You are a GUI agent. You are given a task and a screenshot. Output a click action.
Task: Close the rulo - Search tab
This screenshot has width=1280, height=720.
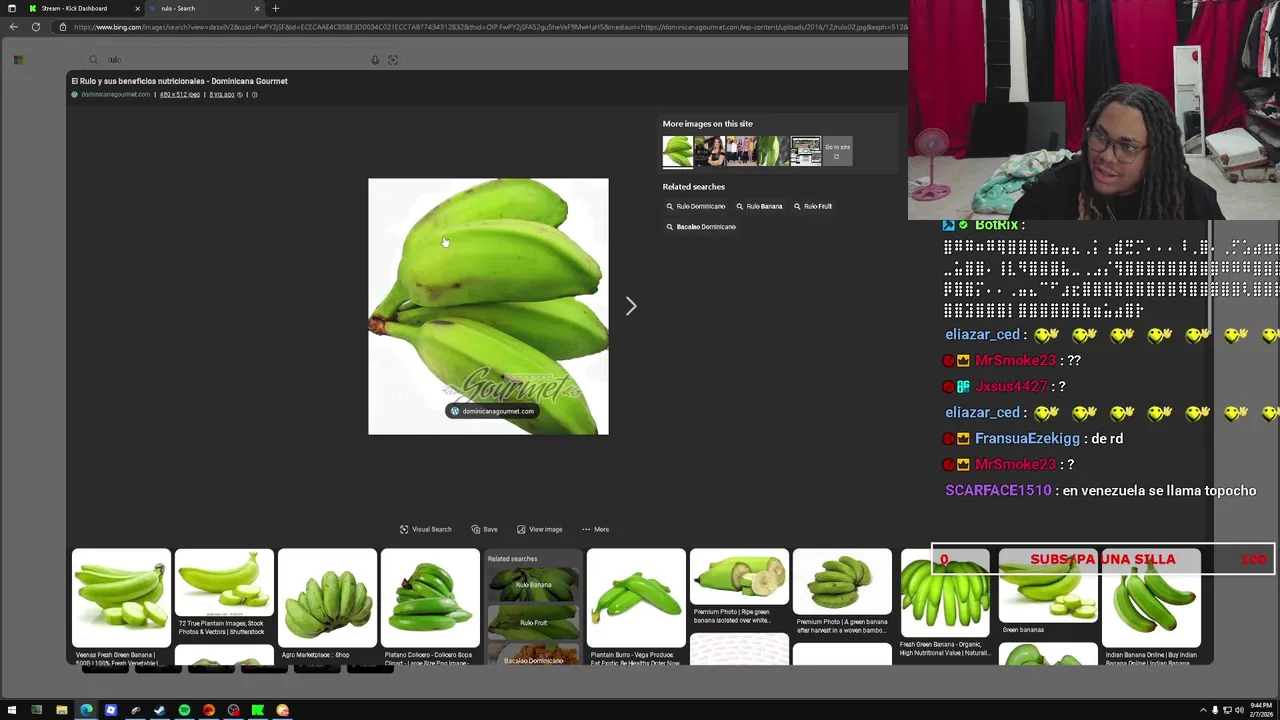tap(257, 8)
